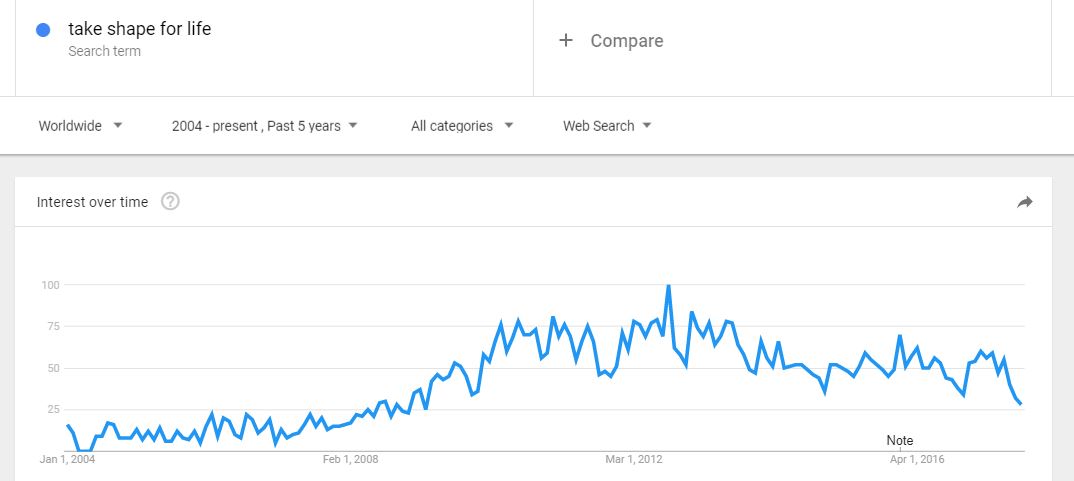Click the Apr 1, 2016 axis label

[917, 459]
